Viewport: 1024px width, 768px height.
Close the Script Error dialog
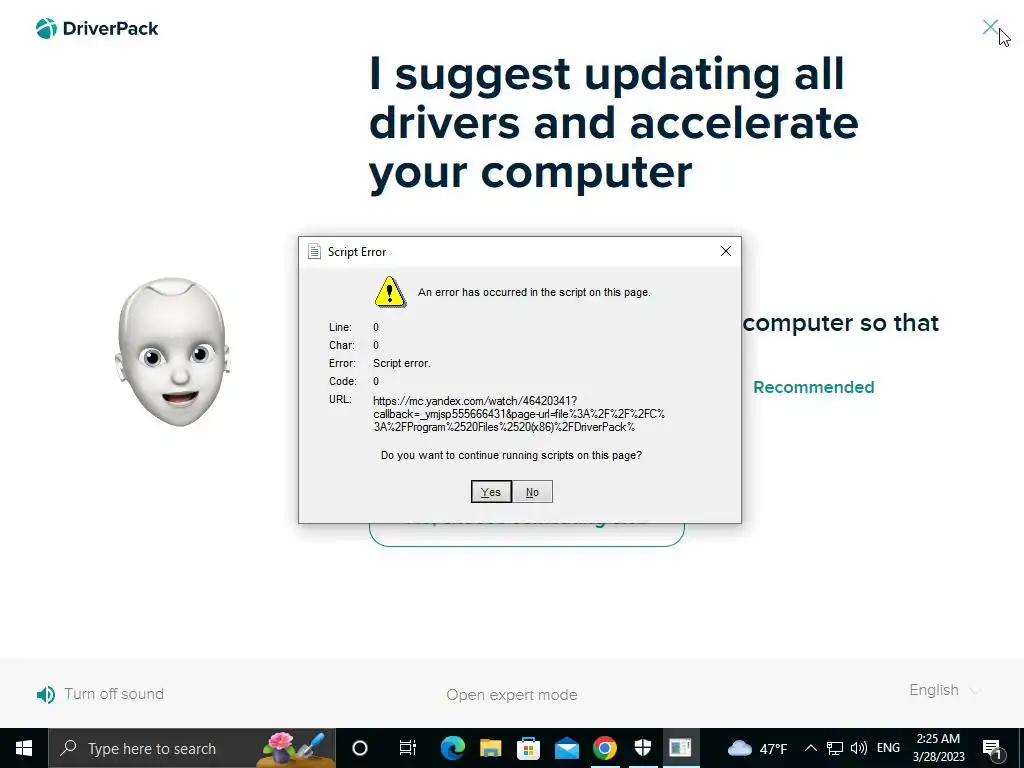[726, 251]
